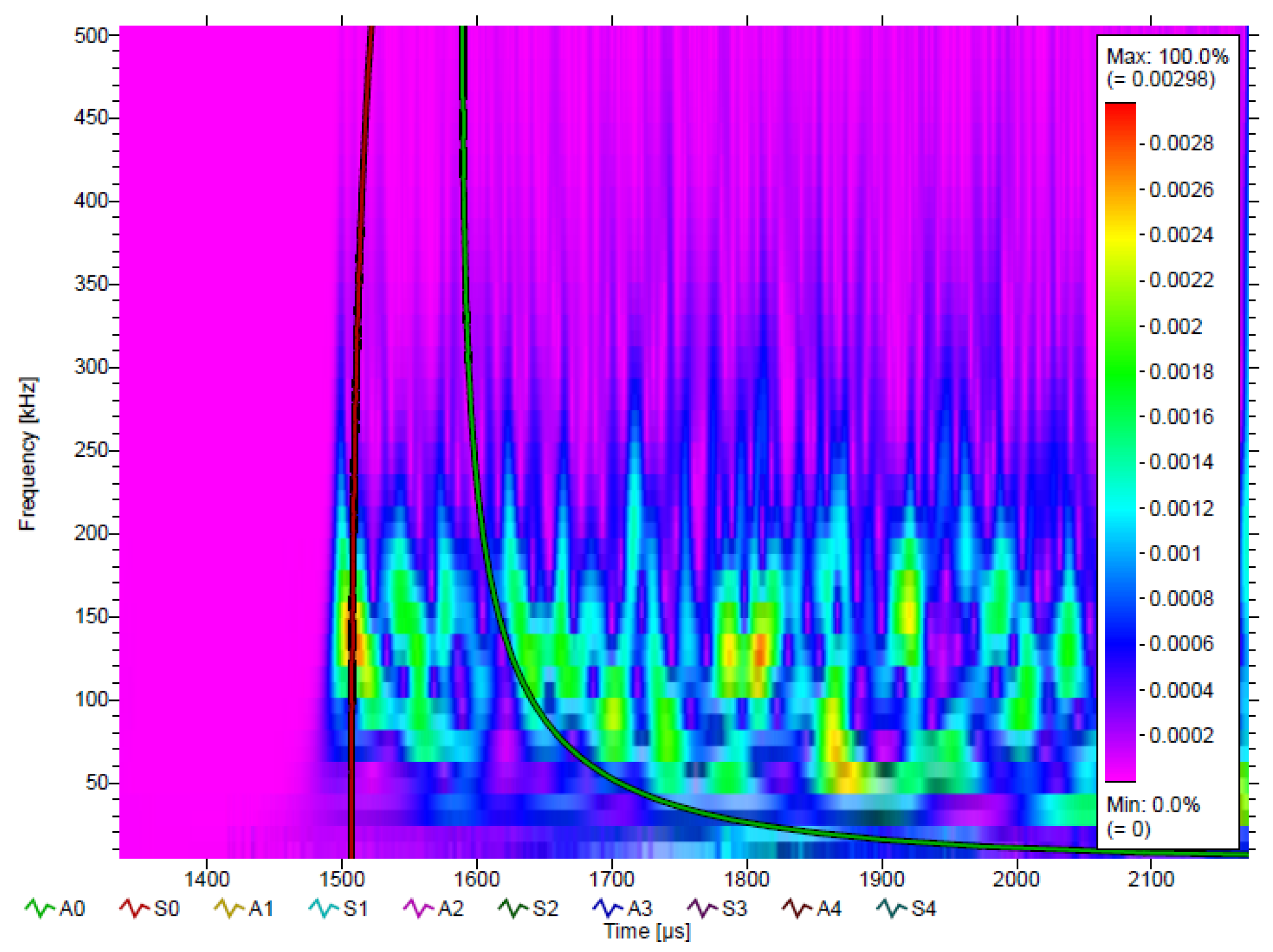1273x952 pixels.
Task: Select the purple S3 legend wave icon
Action: point(702,908)
